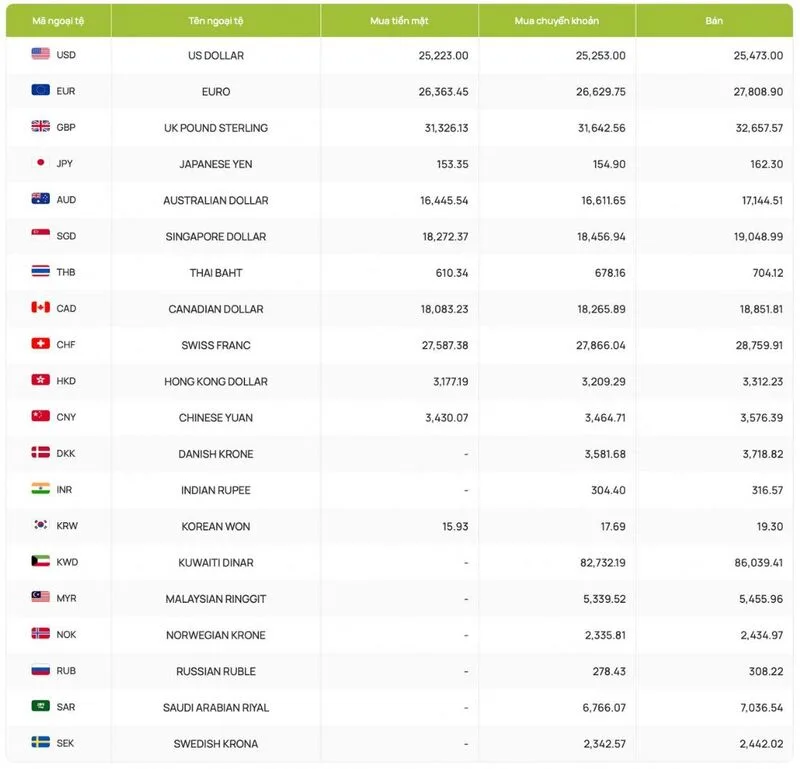Click the KRW South Korea flag icon
This screenshot has height=769, width=800.
click(40, 525)
